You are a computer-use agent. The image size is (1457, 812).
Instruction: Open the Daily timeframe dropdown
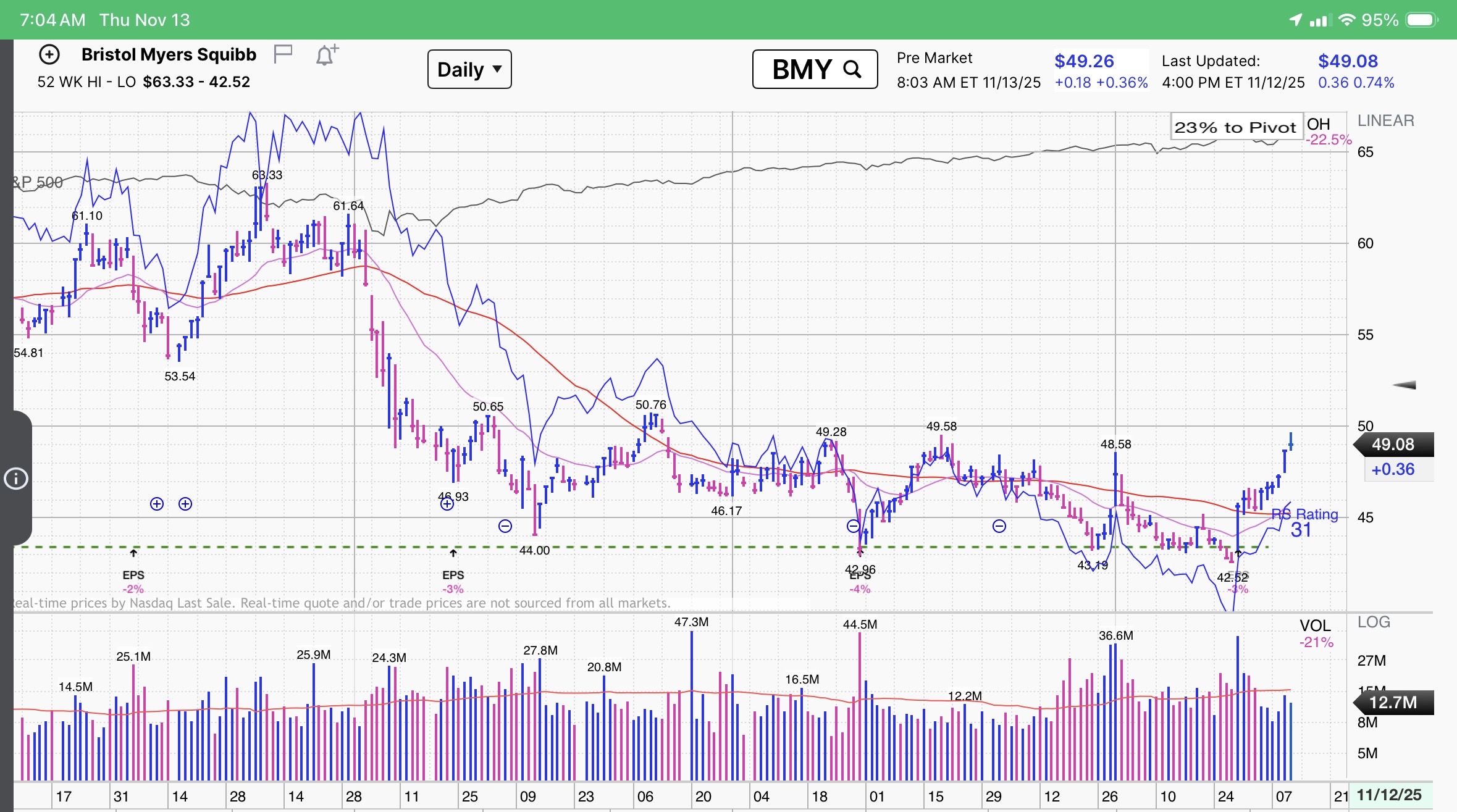[469, 69]
